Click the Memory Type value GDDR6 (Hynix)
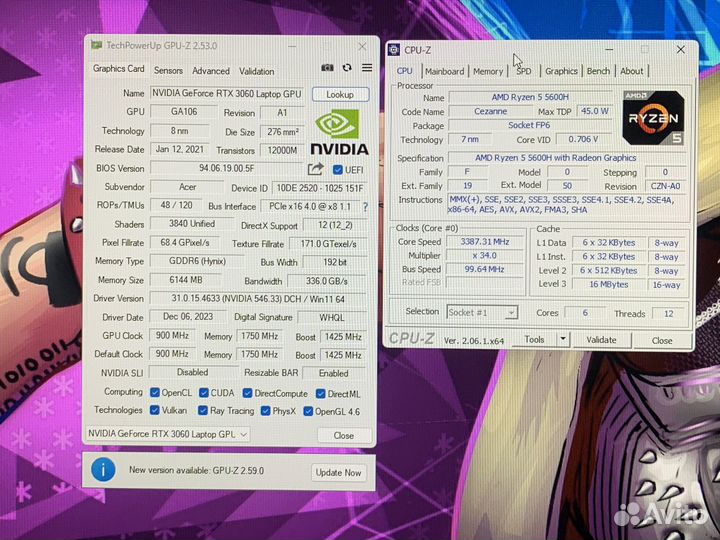This screenshot has height=540, width=720. tap(197, 261)
